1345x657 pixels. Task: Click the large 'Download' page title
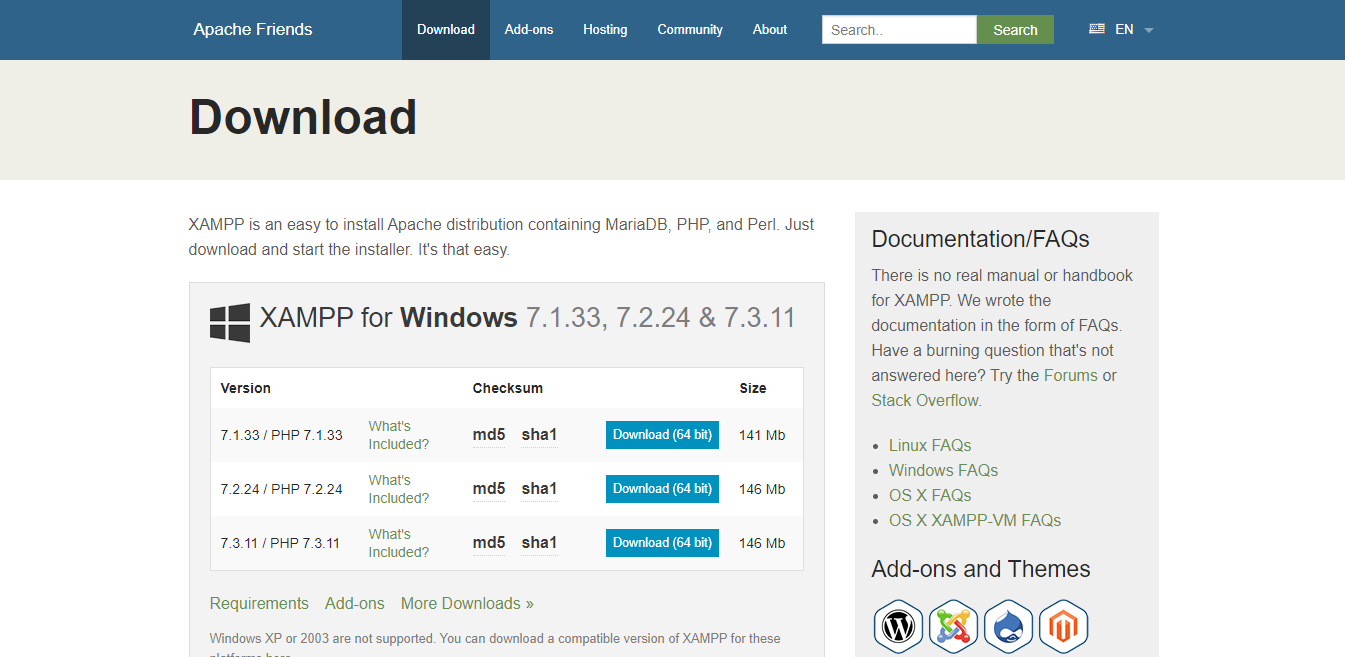point(303,117)
